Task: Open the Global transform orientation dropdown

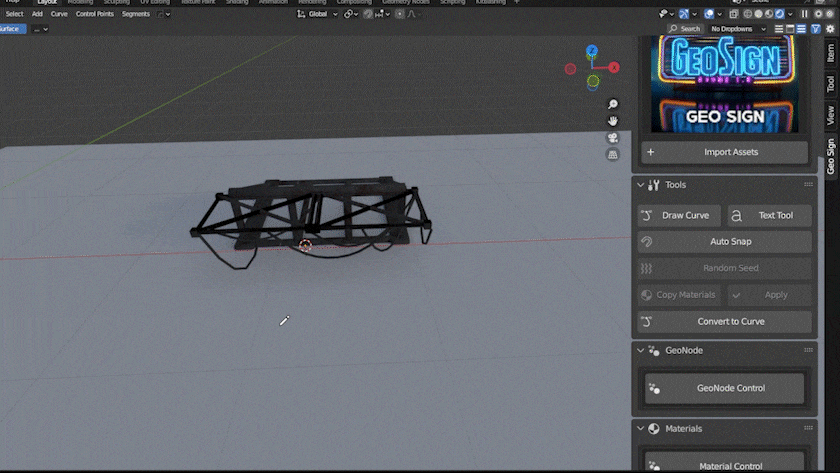Action: [x=318, y=14]
